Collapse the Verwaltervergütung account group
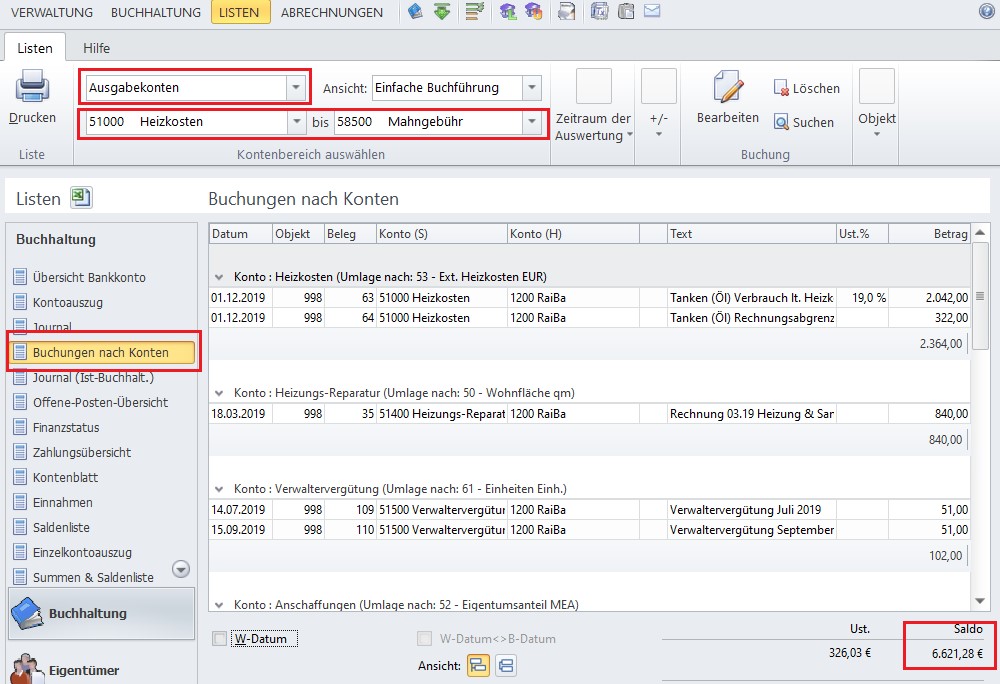This screenshot has width=1000, height=684. coord(218,490)
